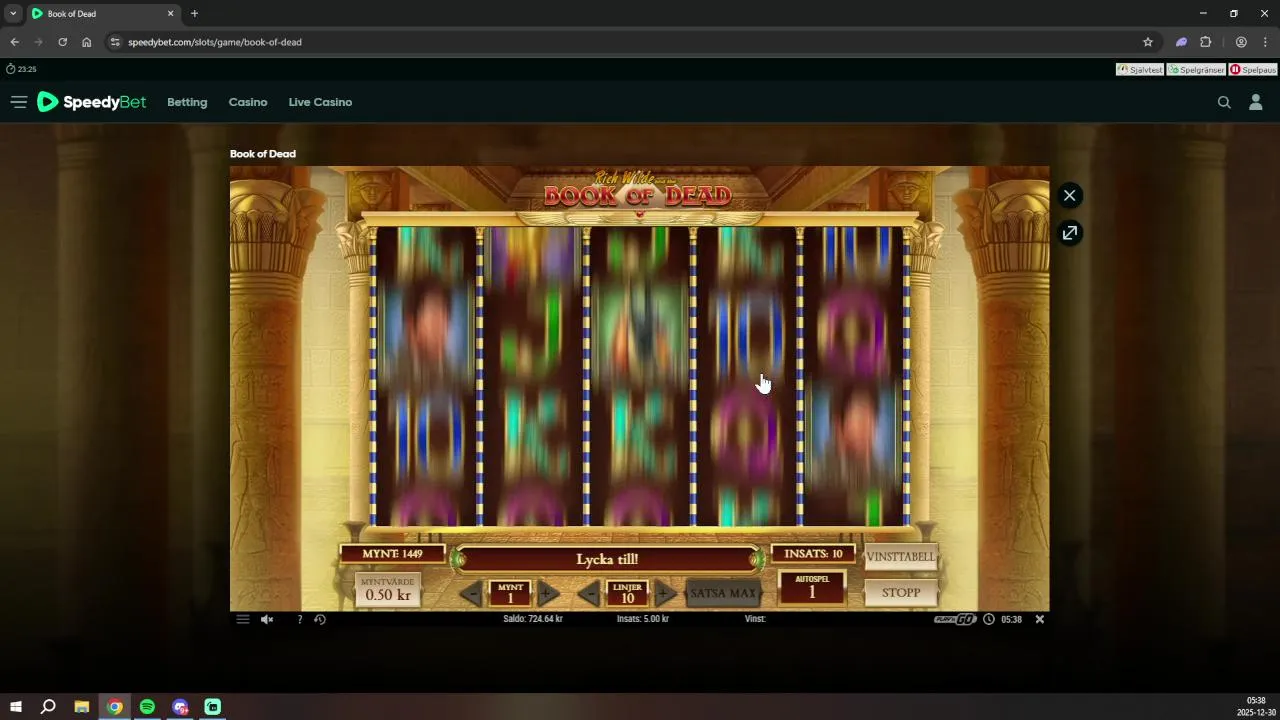Screen dimensions: 1280x720
Task: Open the Chrome three-dot menu
Action: (1265, 42)
